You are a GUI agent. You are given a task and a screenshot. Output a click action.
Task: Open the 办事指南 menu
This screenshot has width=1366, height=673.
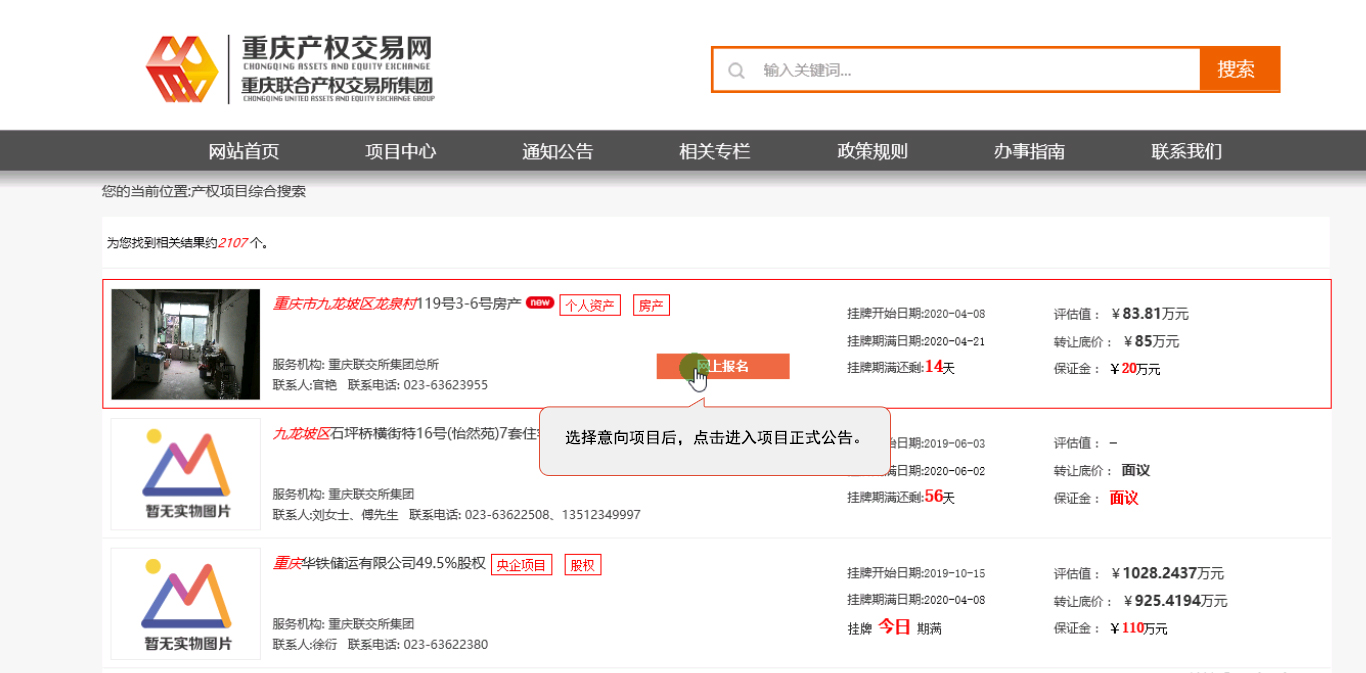pyautogui.click(x=1029, y=151)
